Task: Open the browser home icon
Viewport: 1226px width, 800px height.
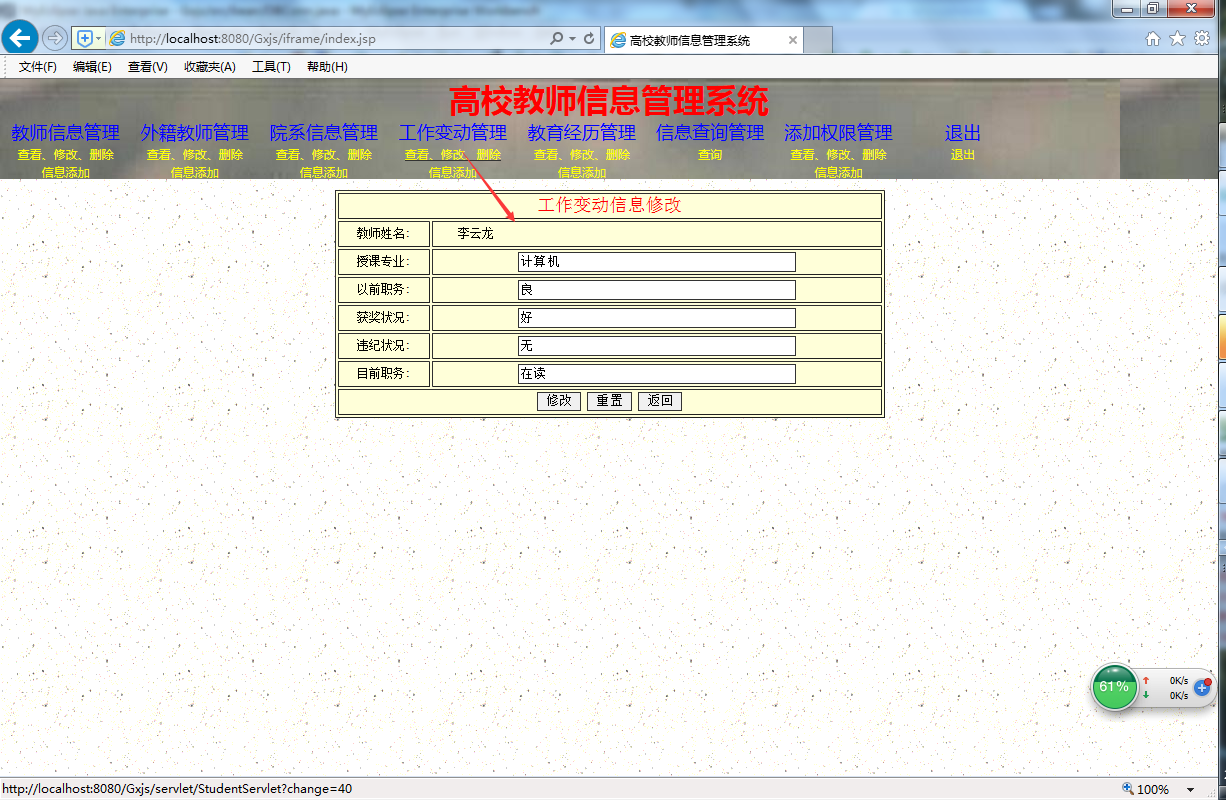Action: tap(1153, 39)
